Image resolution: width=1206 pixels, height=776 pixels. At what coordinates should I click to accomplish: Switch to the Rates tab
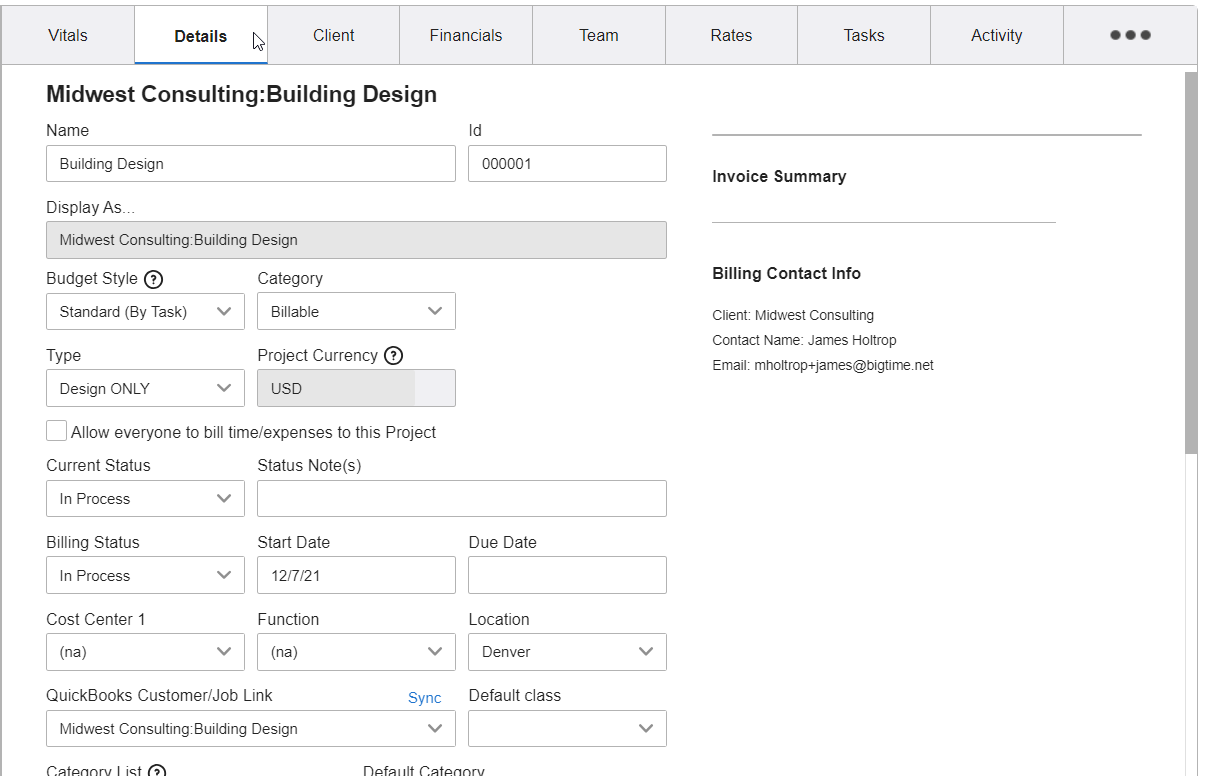coord(731,34)
